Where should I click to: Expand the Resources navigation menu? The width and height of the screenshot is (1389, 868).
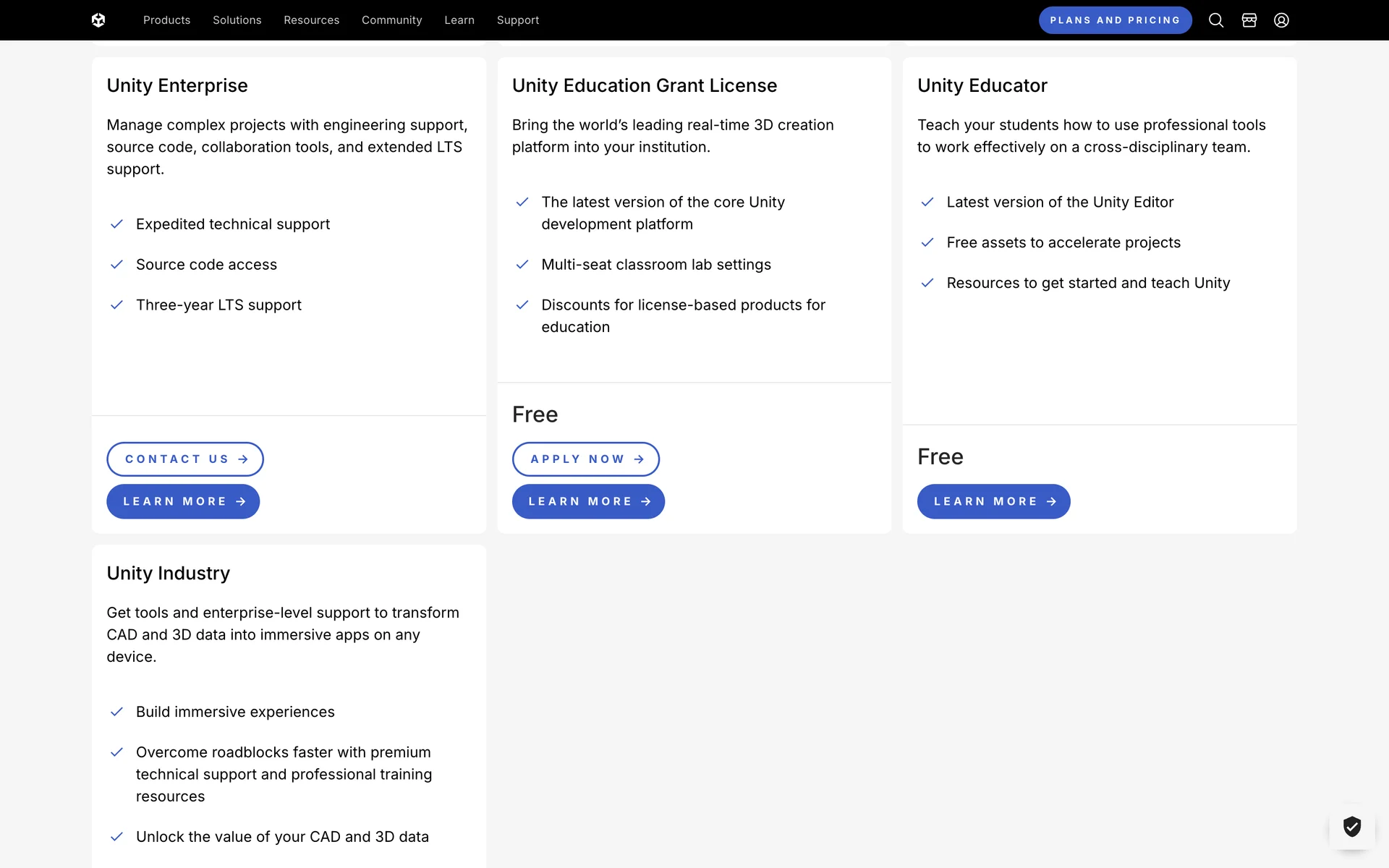pos(311,20)
